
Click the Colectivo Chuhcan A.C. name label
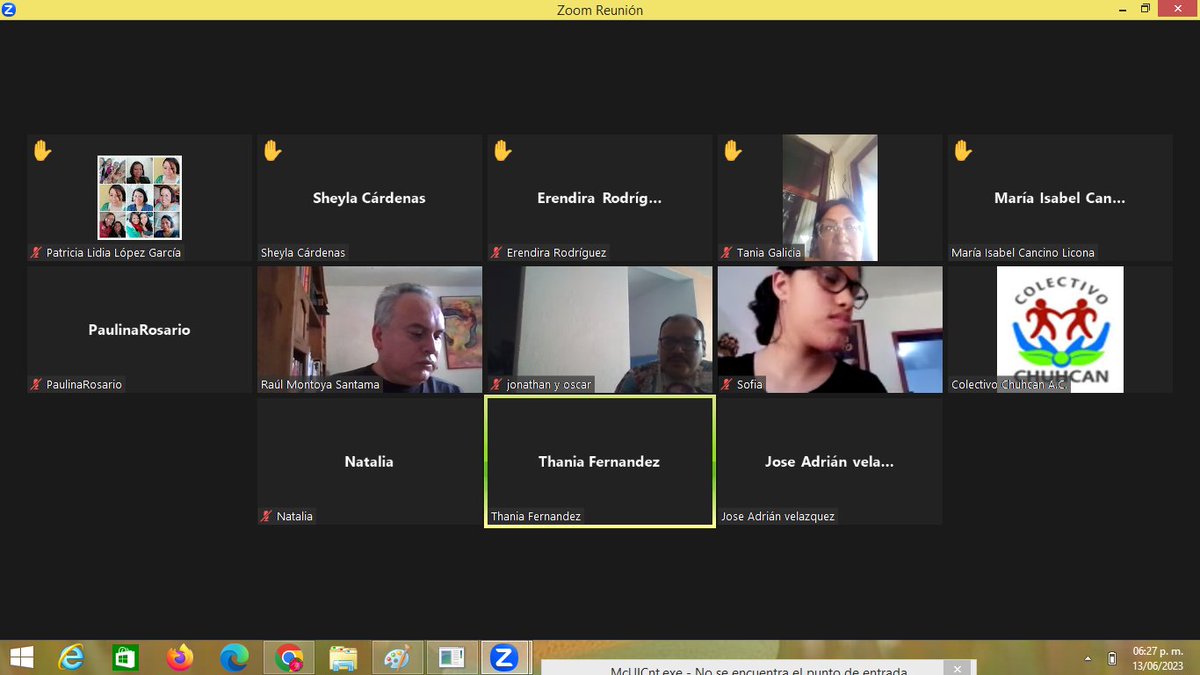click(1010, 384)
